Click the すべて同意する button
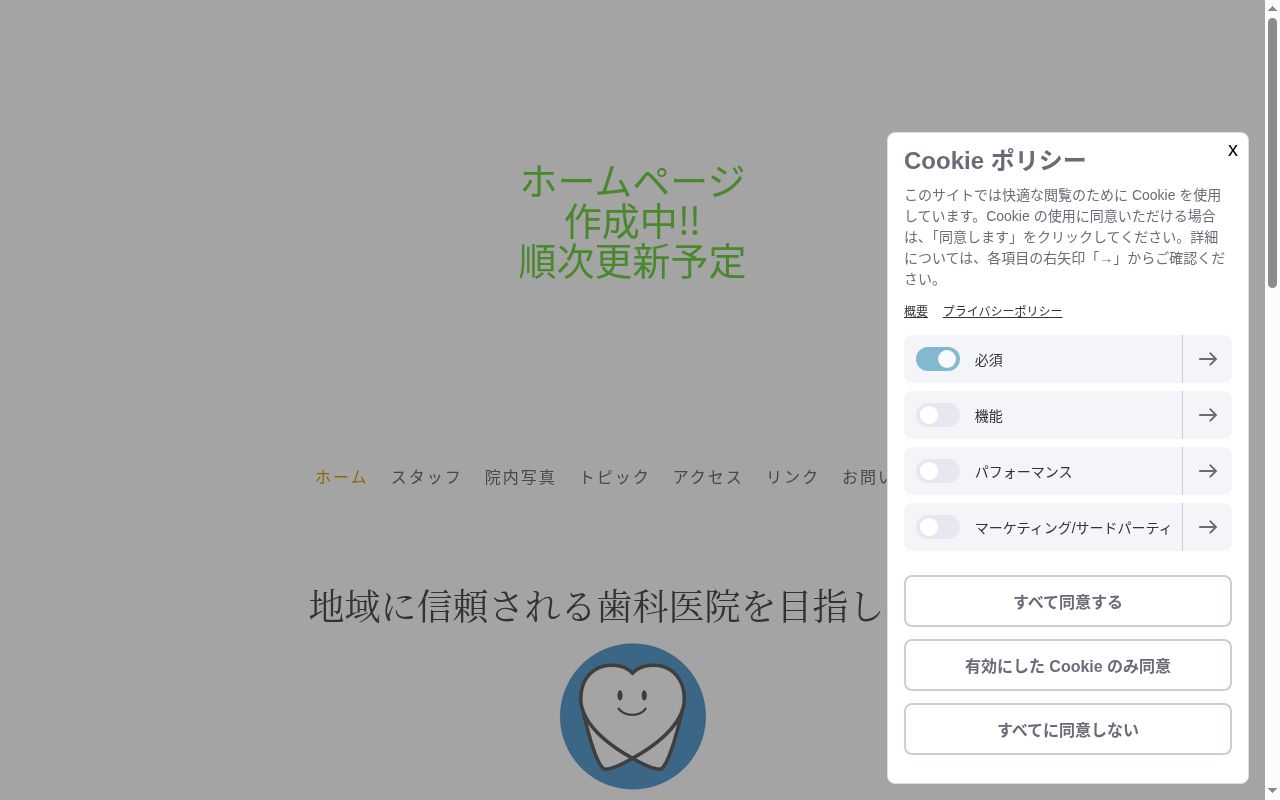This screenshot has width=1280, height=800. [1068, 601]
